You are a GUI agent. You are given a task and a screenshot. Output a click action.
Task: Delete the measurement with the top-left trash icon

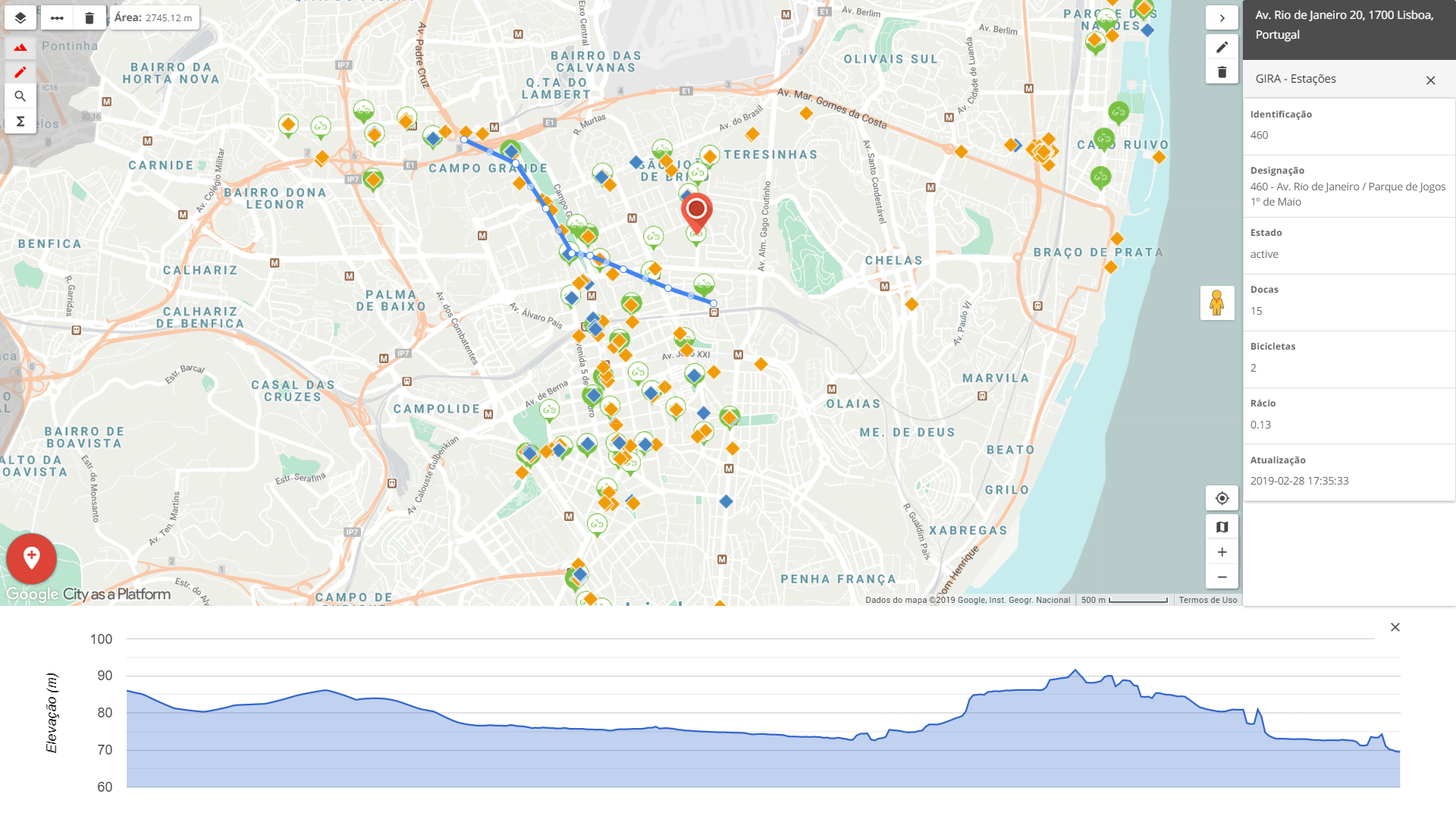coord(89,17)
